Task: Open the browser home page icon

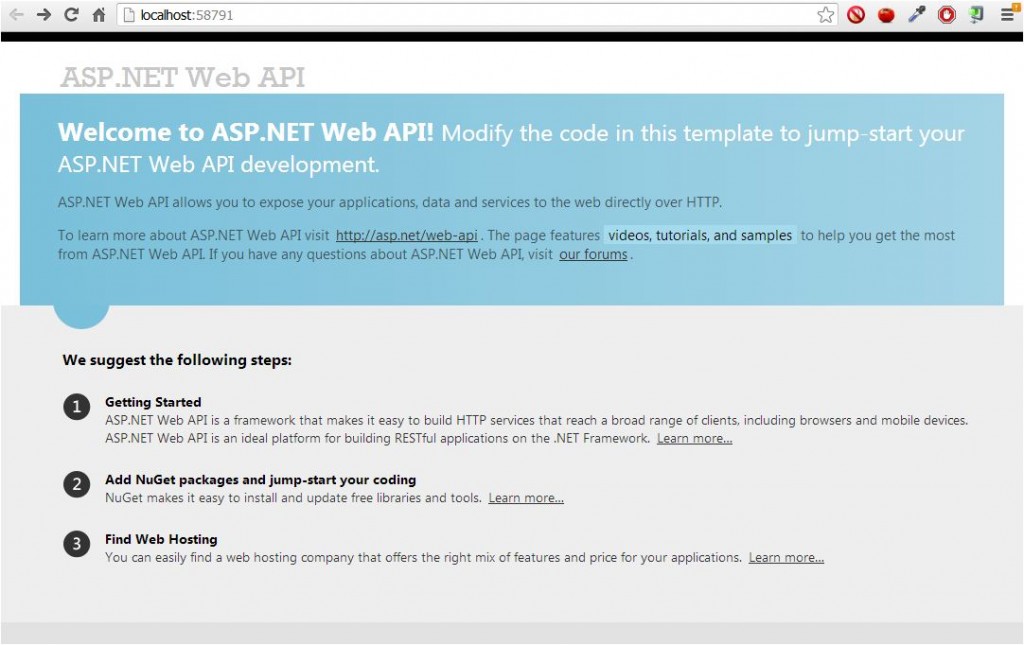Action: click(99, 14)
